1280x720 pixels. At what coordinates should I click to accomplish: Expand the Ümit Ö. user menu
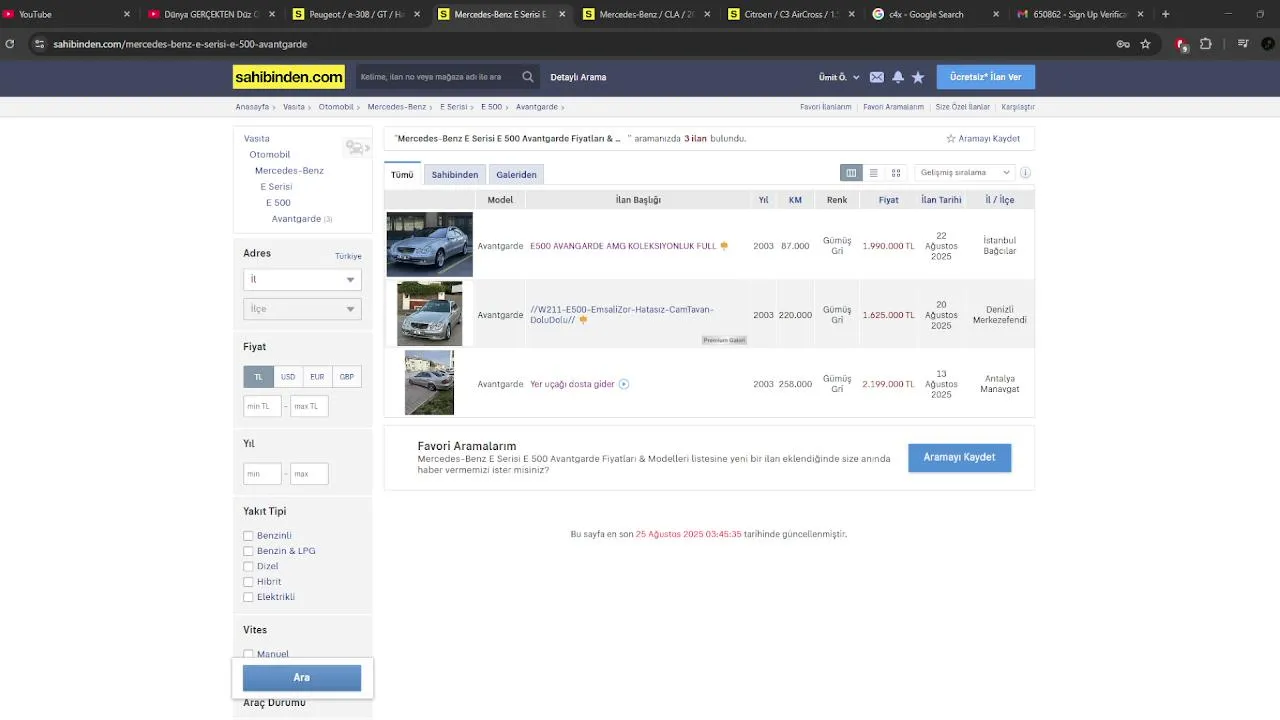pyautogui.click(x=838, y=77)
